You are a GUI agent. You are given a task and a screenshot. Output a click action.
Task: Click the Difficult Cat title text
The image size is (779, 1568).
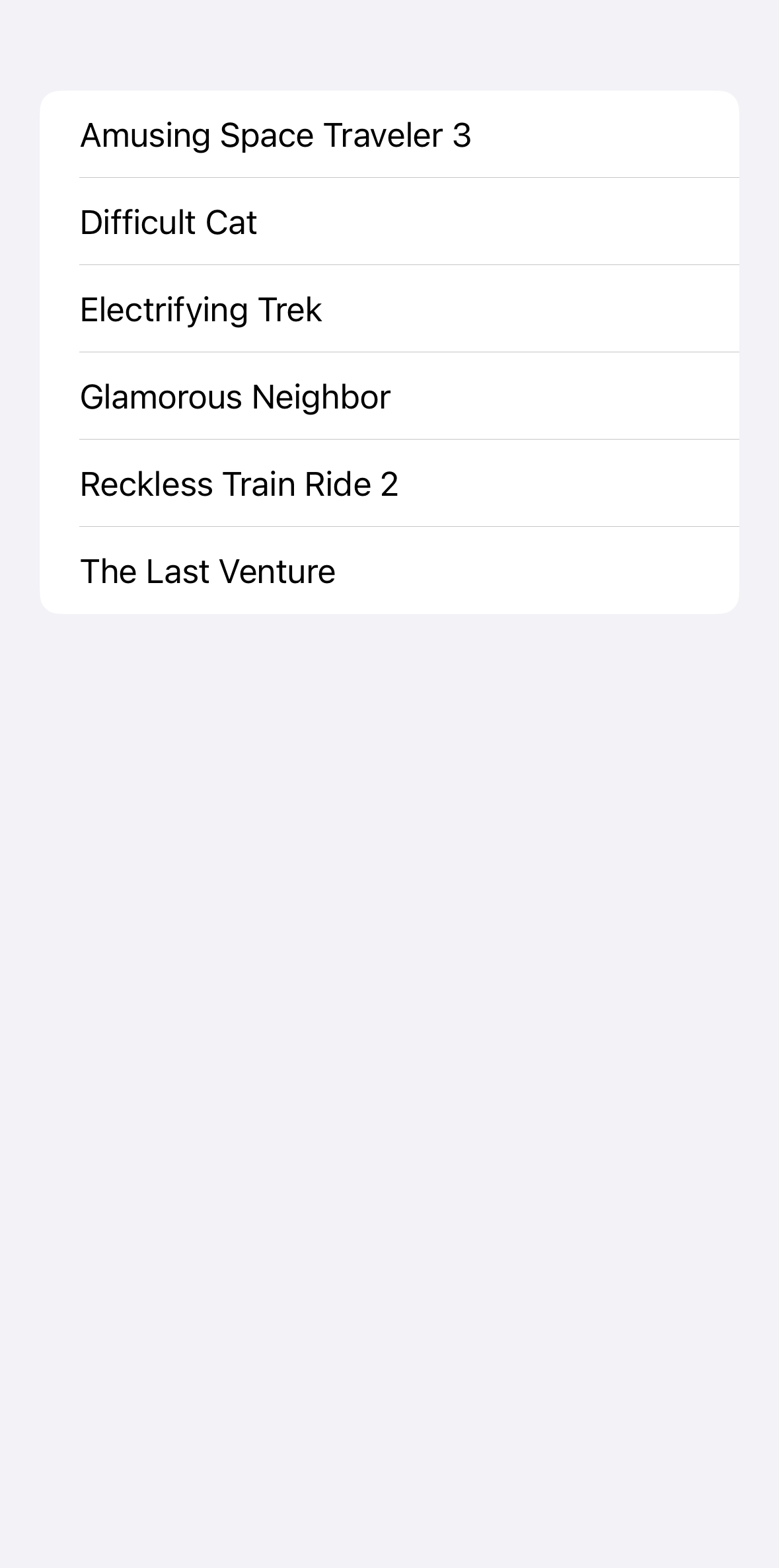tap(168, 222)
